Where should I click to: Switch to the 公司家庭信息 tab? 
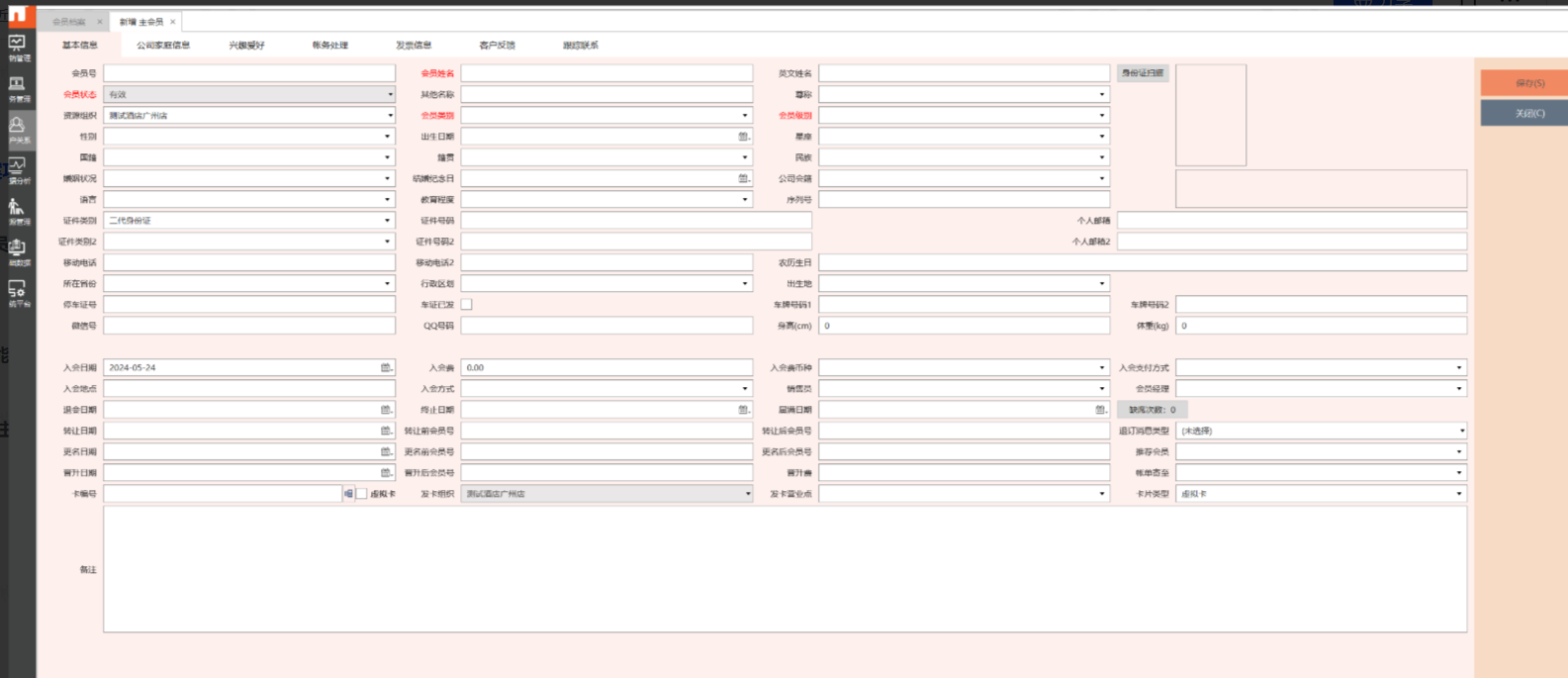click(163, 46)
